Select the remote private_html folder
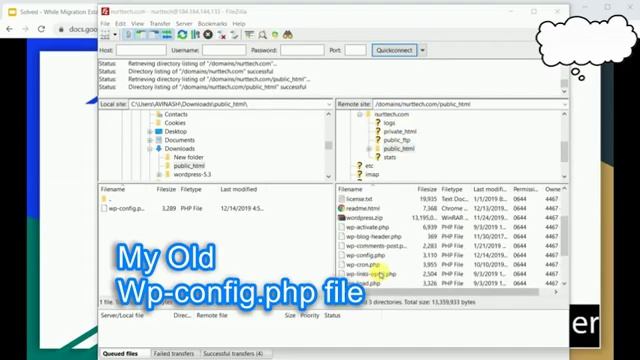640x360 pixels. [x=400, y=131]
